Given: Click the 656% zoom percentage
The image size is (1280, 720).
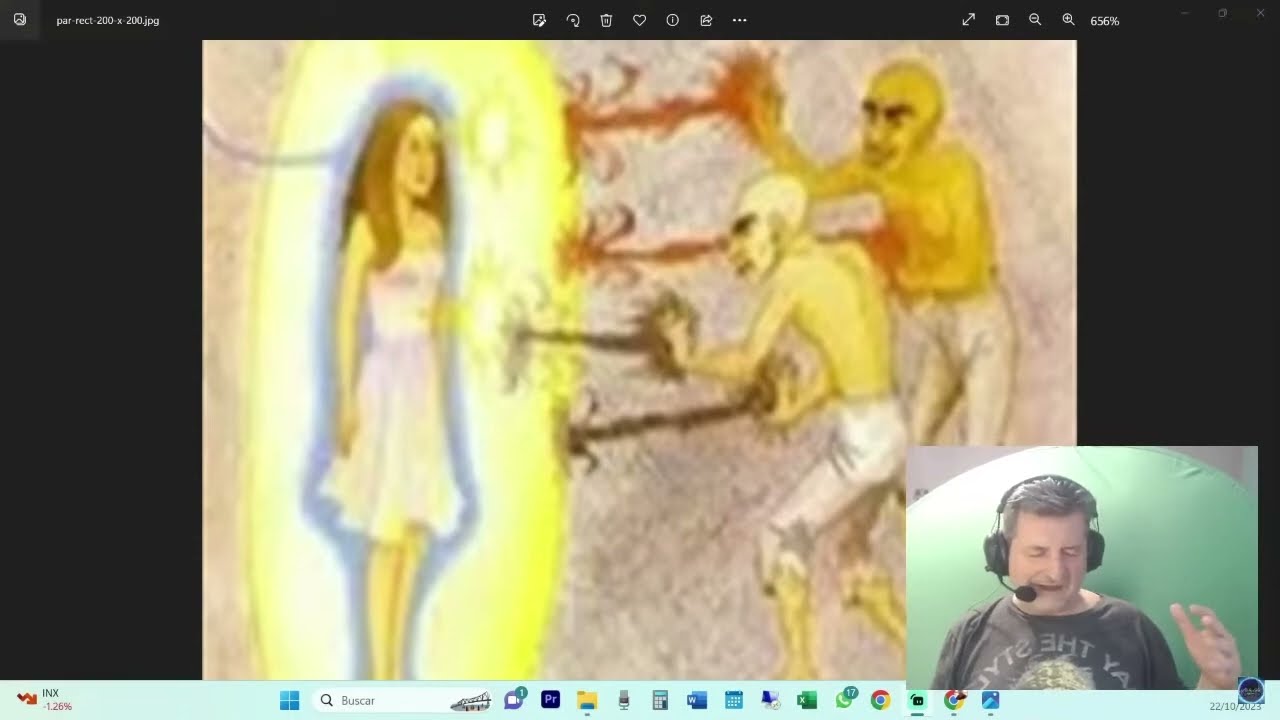Looking at the screenshot, I should [1105, 21].
